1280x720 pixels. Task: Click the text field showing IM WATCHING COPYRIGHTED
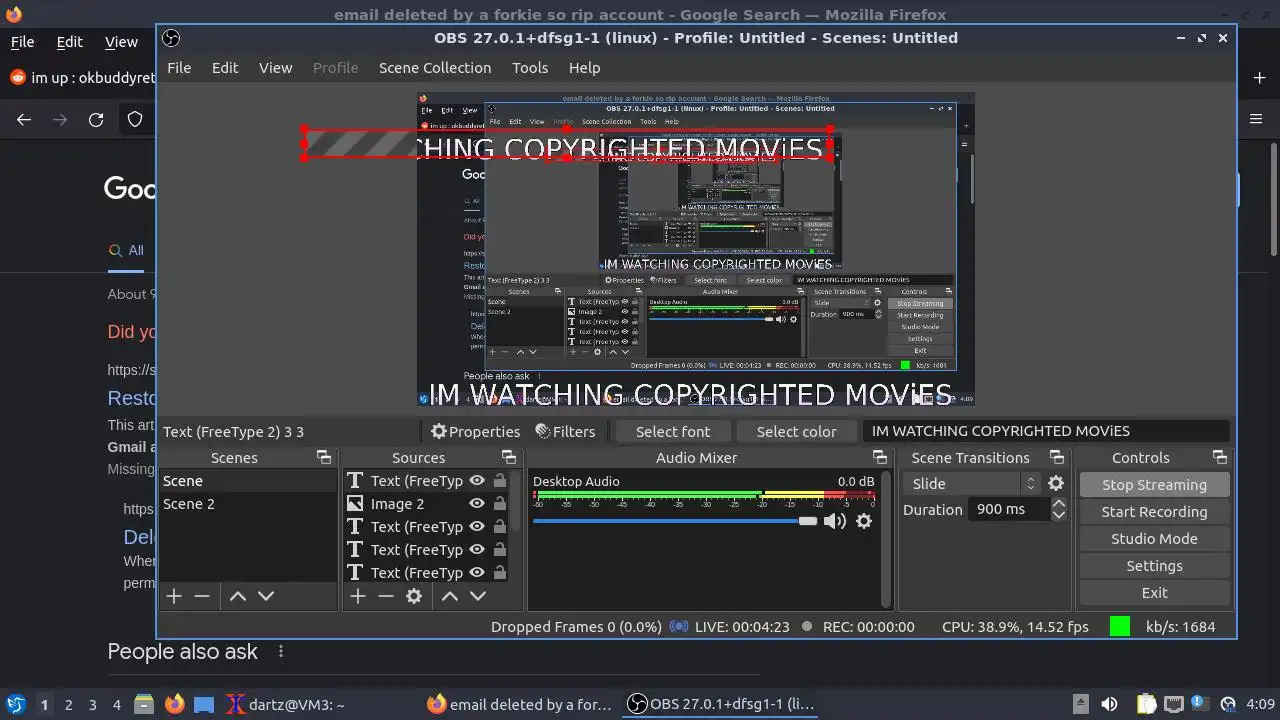tap(1046, 431)
